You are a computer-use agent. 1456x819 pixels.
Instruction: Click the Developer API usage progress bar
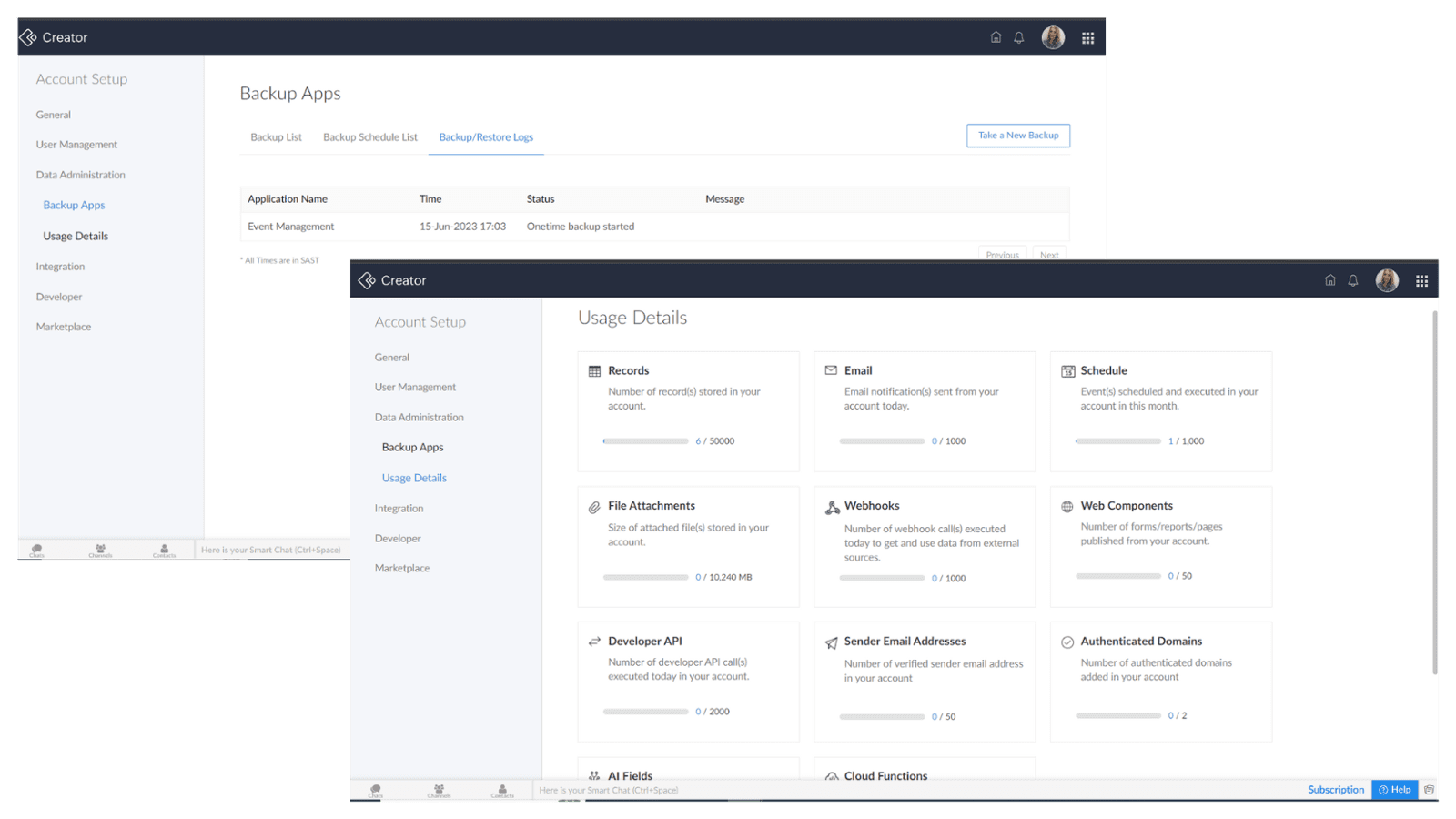click(645, 712)
